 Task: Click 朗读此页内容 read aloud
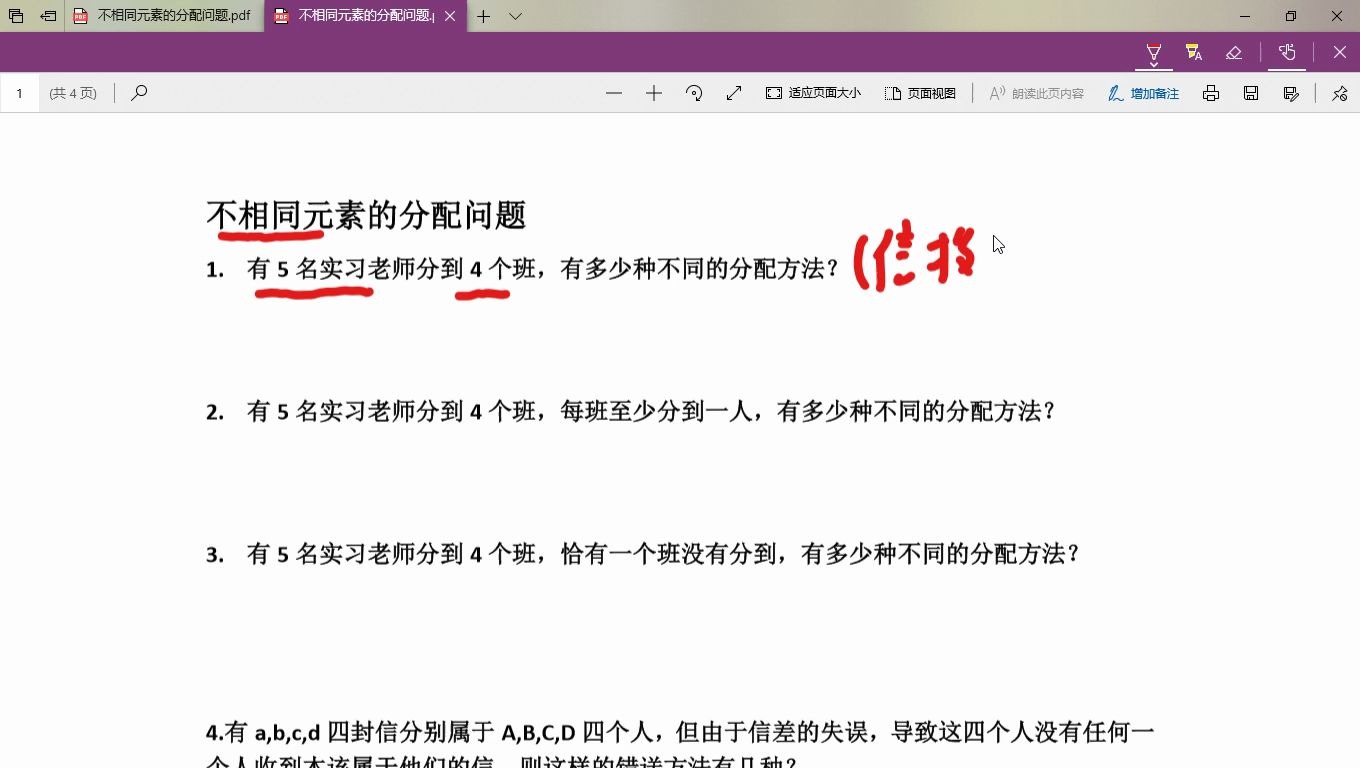pos(1036,93)
